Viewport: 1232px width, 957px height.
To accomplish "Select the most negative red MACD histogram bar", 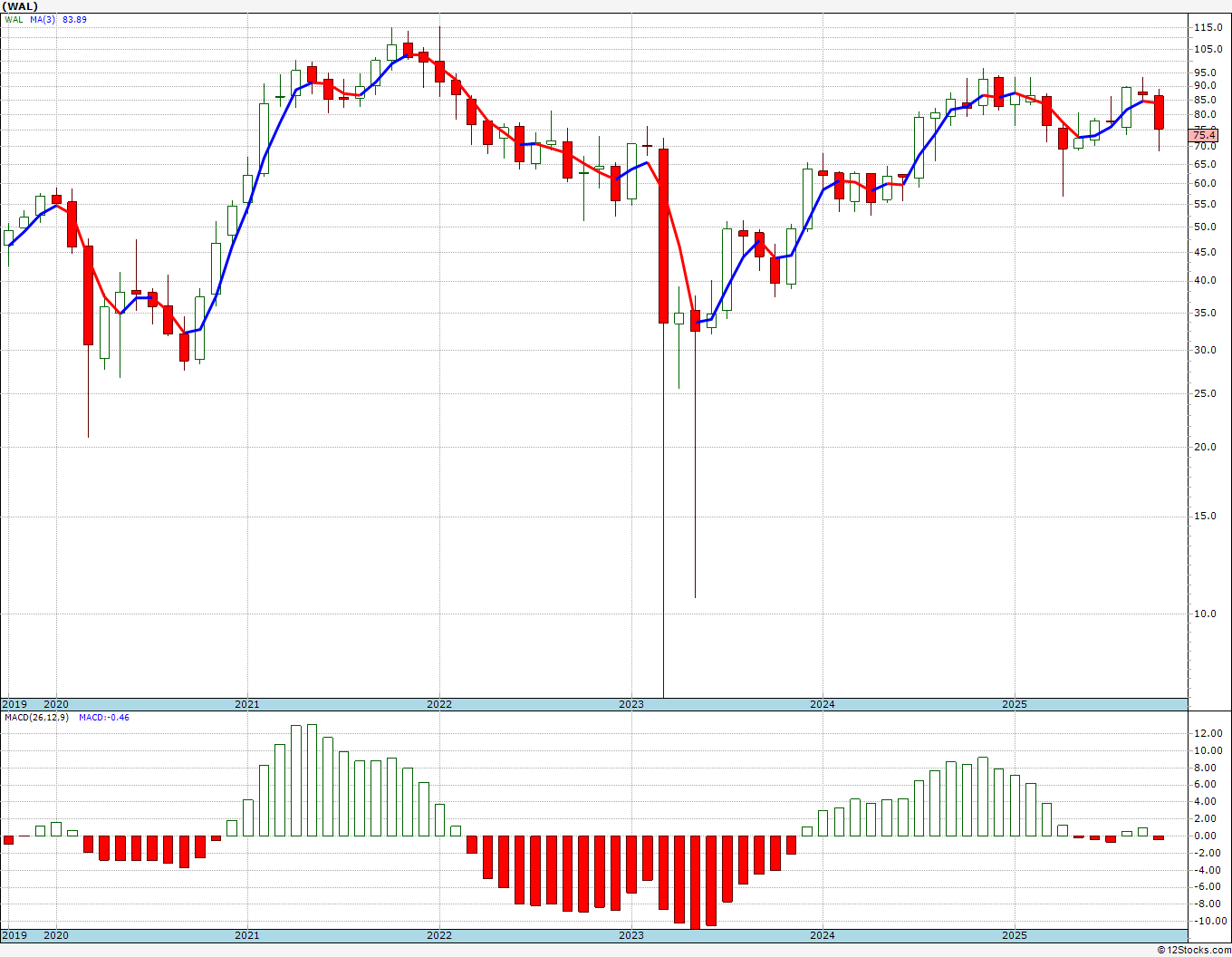I will 696,882.
